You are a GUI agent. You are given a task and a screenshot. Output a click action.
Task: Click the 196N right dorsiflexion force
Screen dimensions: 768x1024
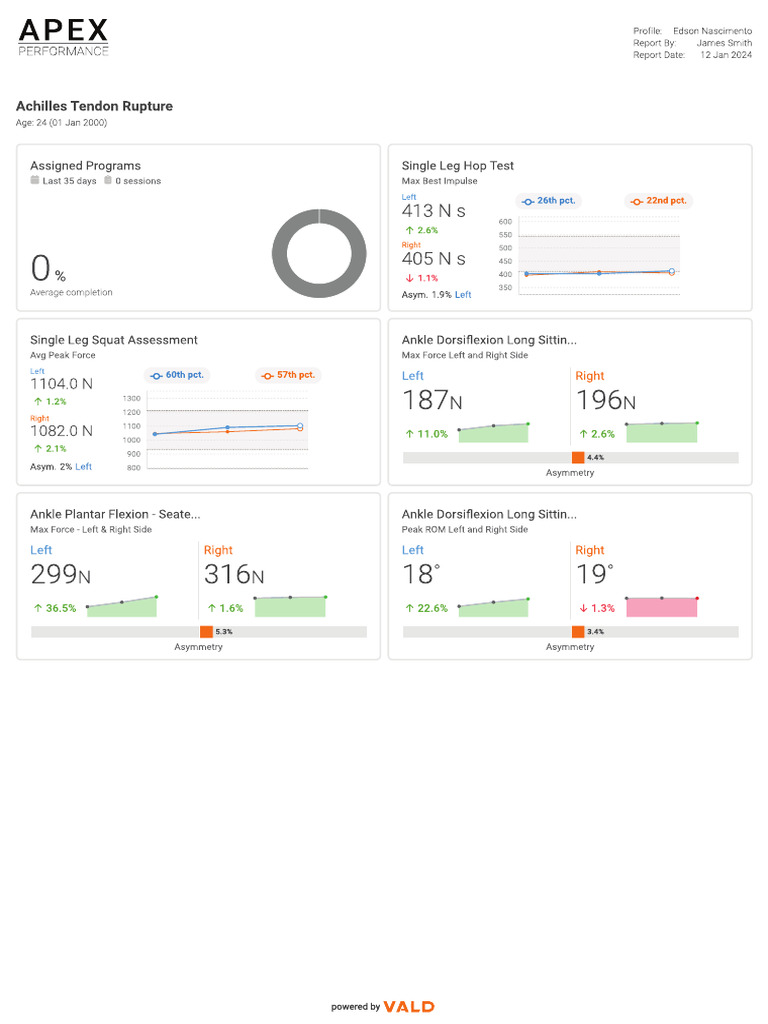coord(606,400)
